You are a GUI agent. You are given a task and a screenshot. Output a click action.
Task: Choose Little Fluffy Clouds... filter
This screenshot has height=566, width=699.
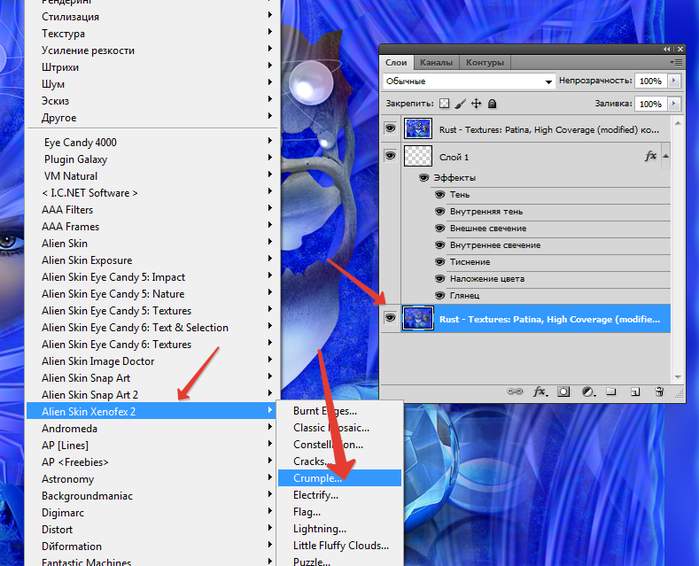coord(340,545)
